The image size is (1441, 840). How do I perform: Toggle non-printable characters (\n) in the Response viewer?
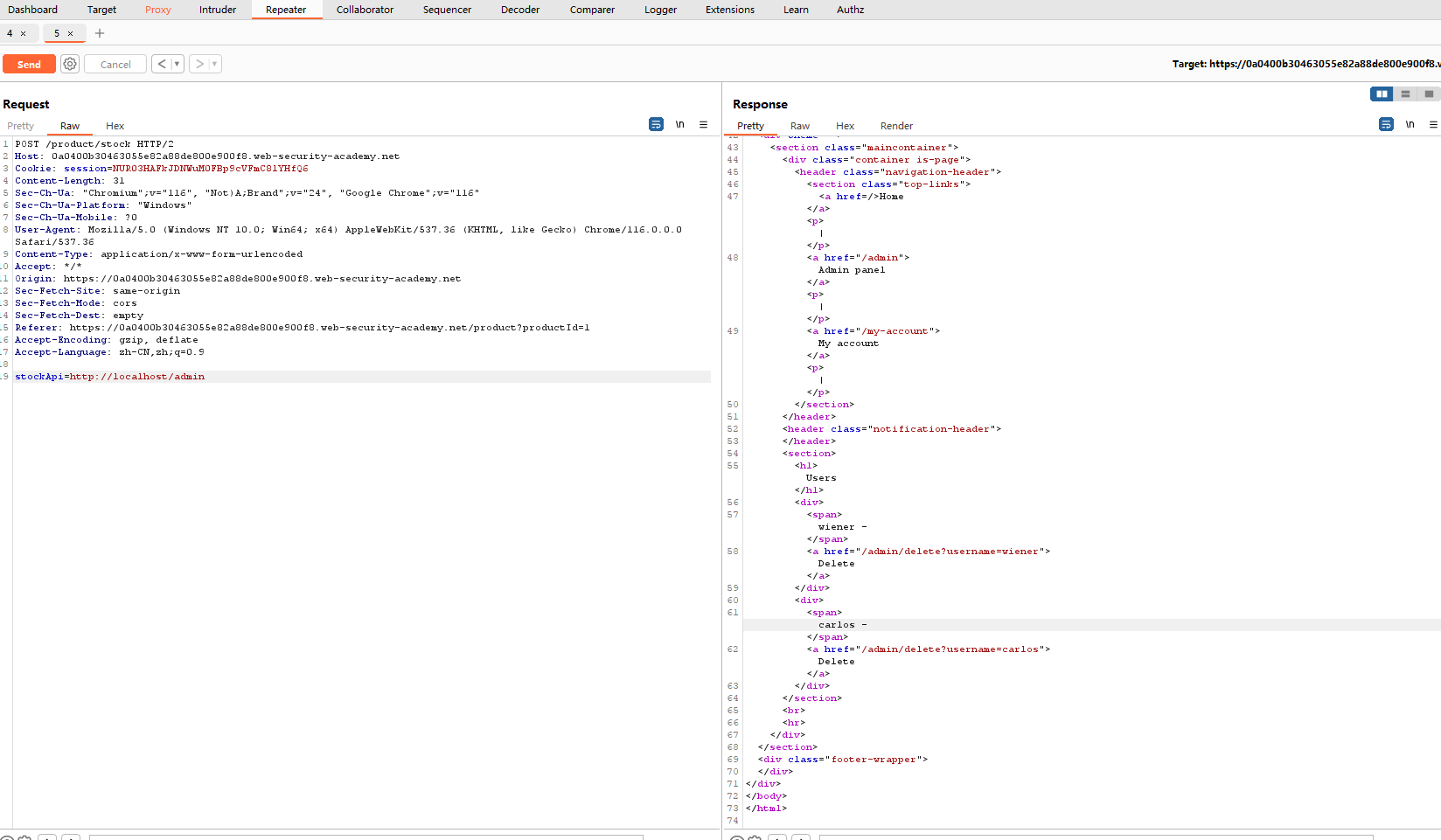[x=1410, y=125]
